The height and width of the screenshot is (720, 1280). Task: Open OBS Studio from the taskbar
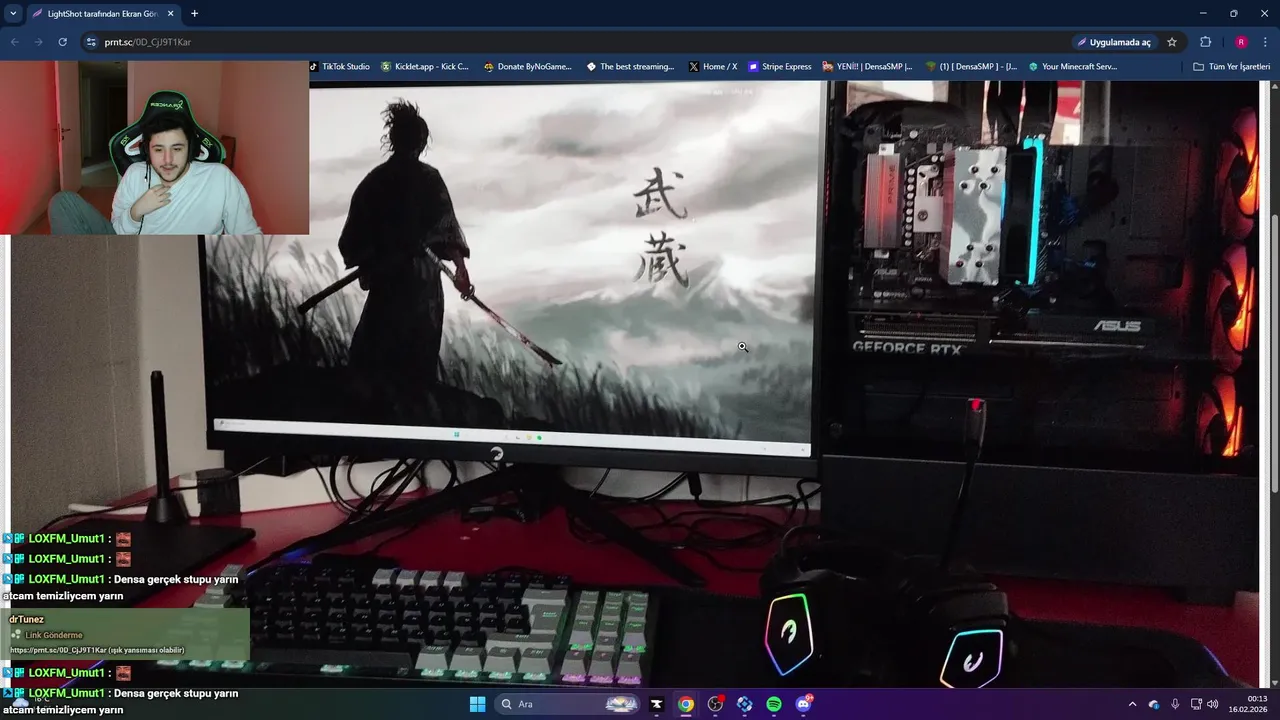click(x=715, y=704)
